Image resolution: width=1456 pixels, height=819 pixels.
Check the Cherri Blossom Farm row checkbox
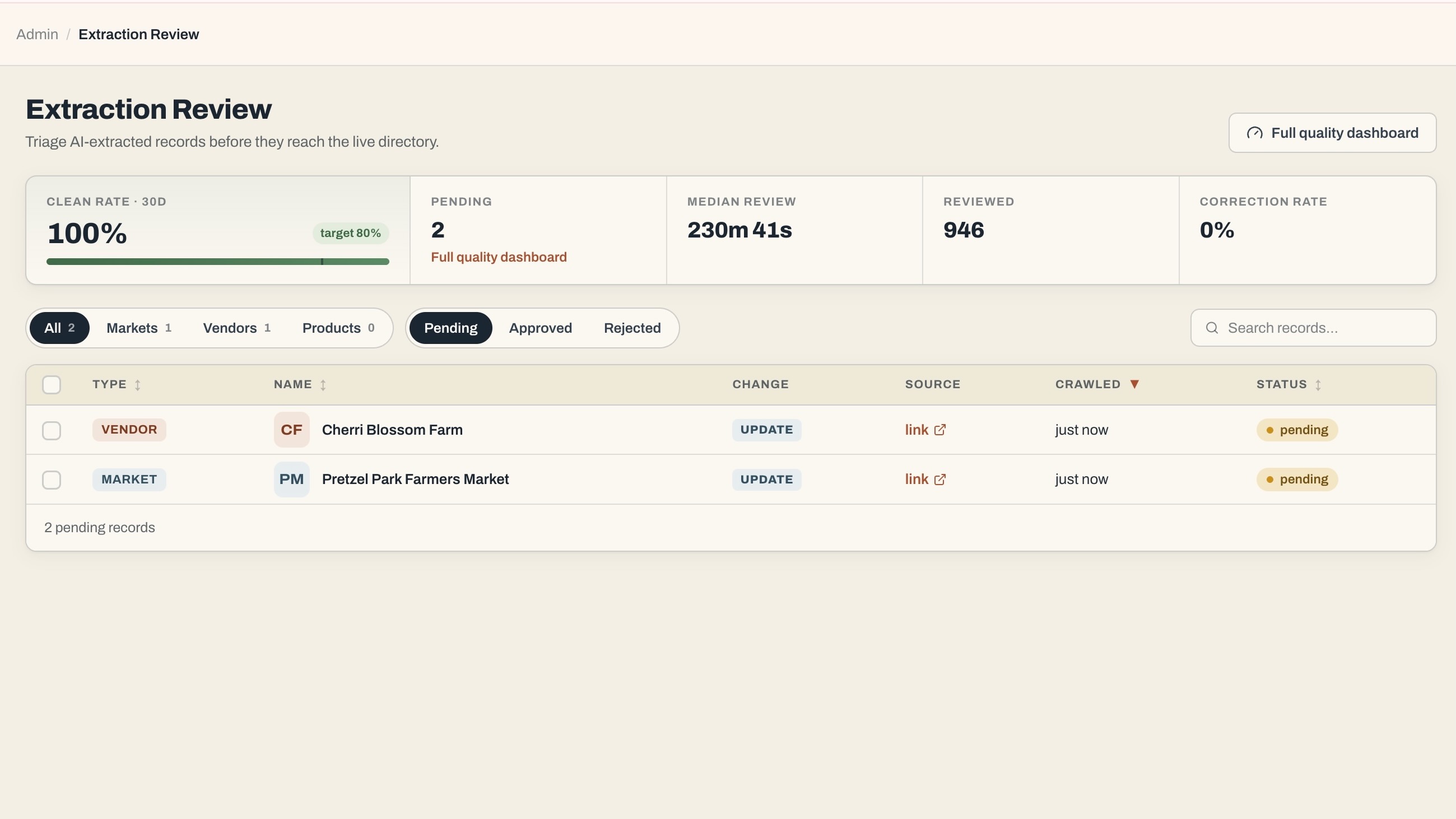coord(52,431)
